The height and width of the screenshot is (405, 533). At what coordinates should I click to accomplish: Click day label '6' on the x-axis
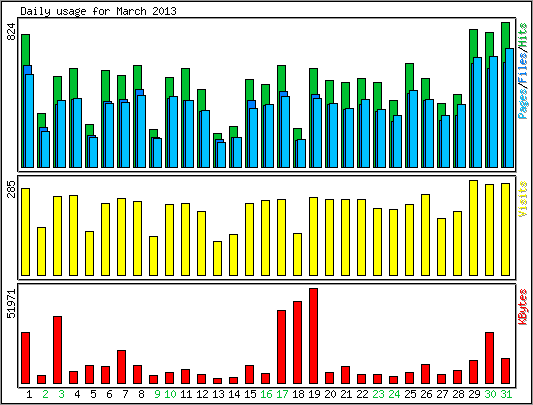point(109,394)
